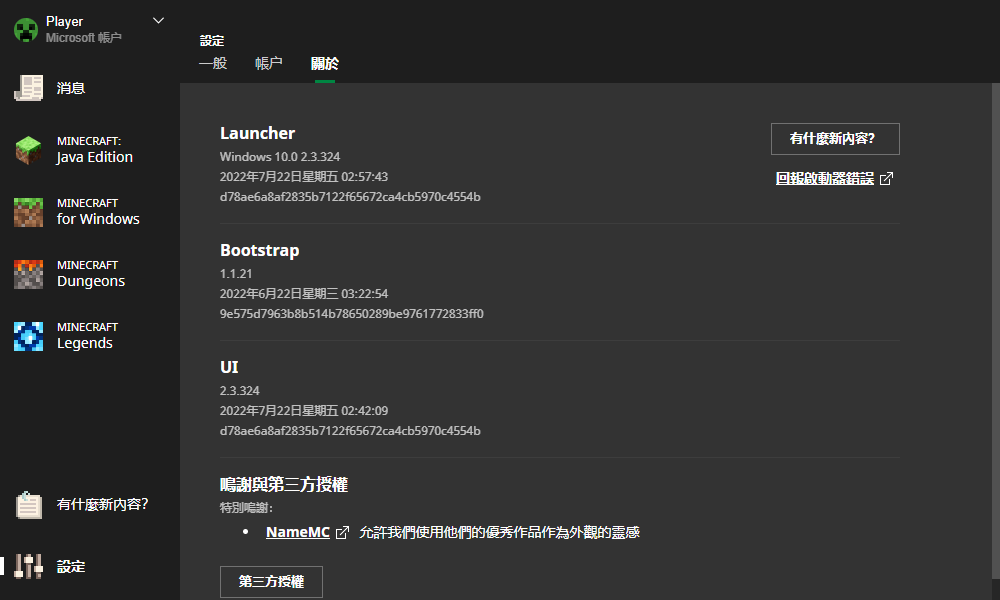The height and width of the screenshot is (600, 1000).
Task: Open the 消息 newspaper icon
Action: (x=29, y=88)
